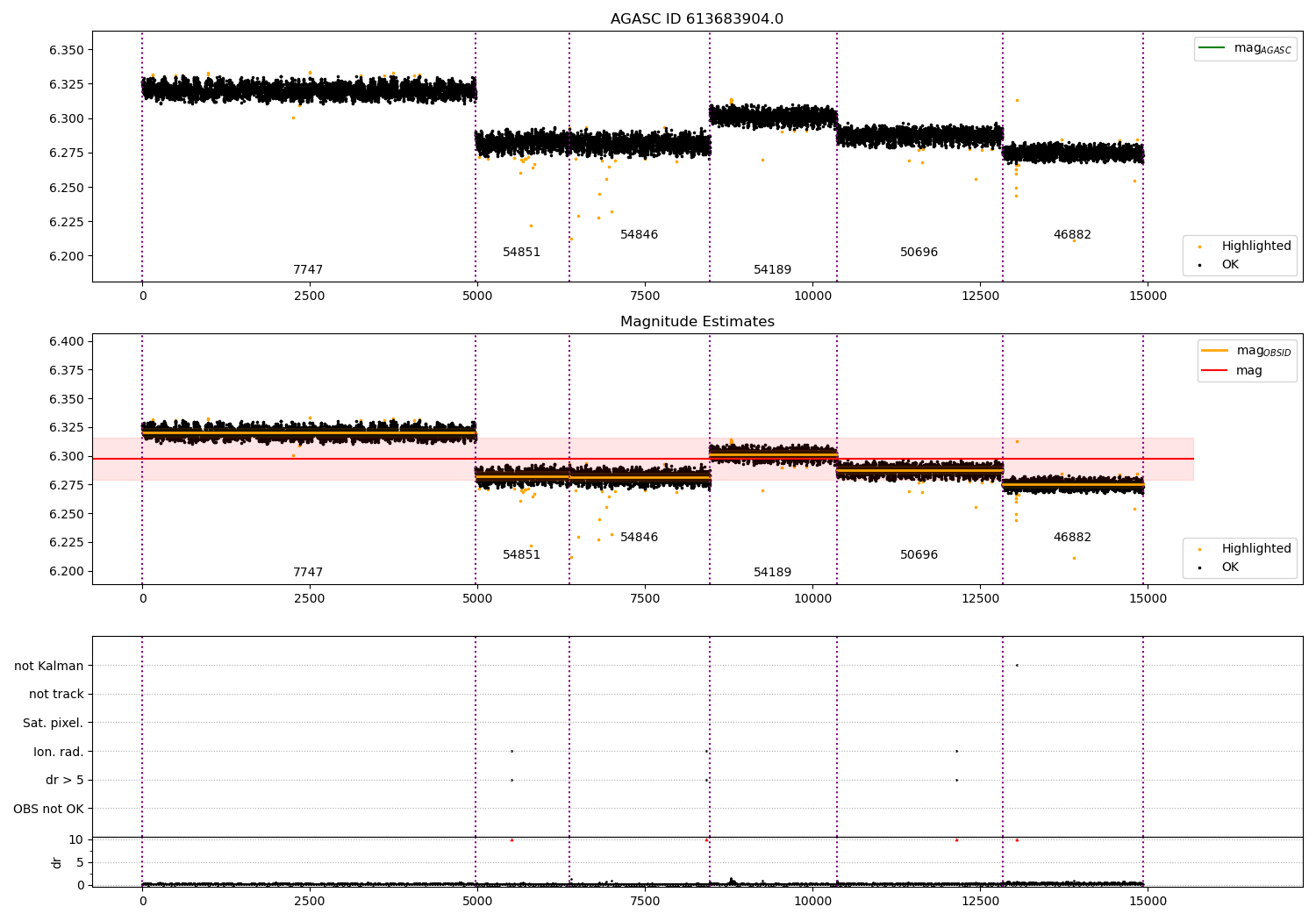Screen dimensions: 1316x921
Task: Click obsid label 54846 in Magnitude Estimates plot
Action: [639, 538]
